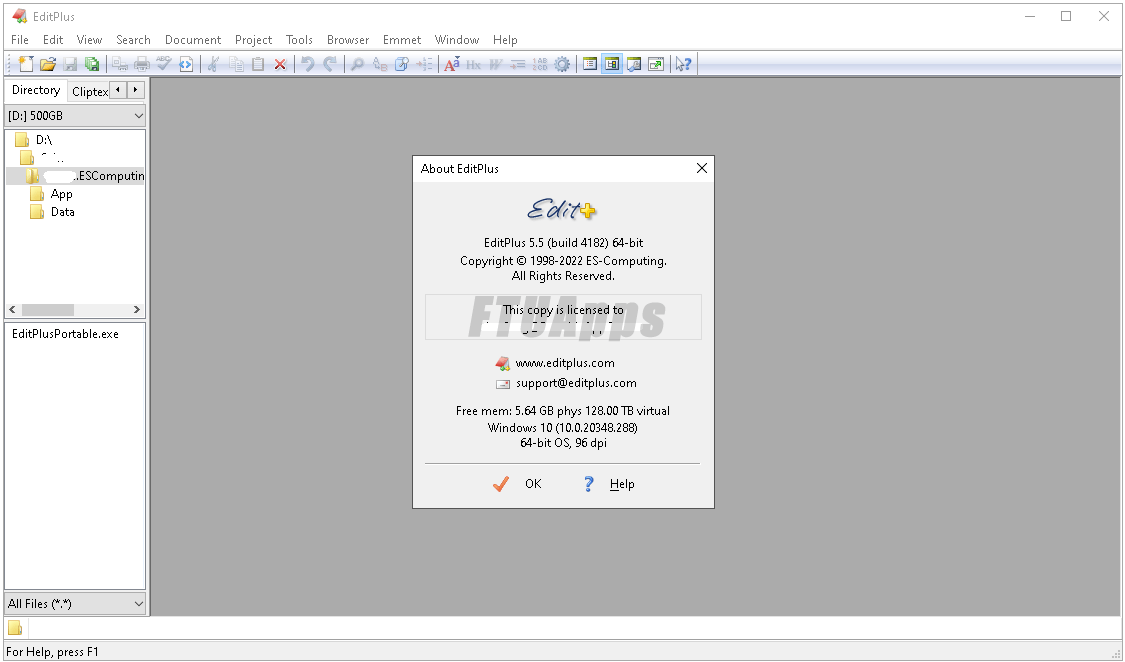Open the Document menu
1125x662 pixels.
click(193, 39)
